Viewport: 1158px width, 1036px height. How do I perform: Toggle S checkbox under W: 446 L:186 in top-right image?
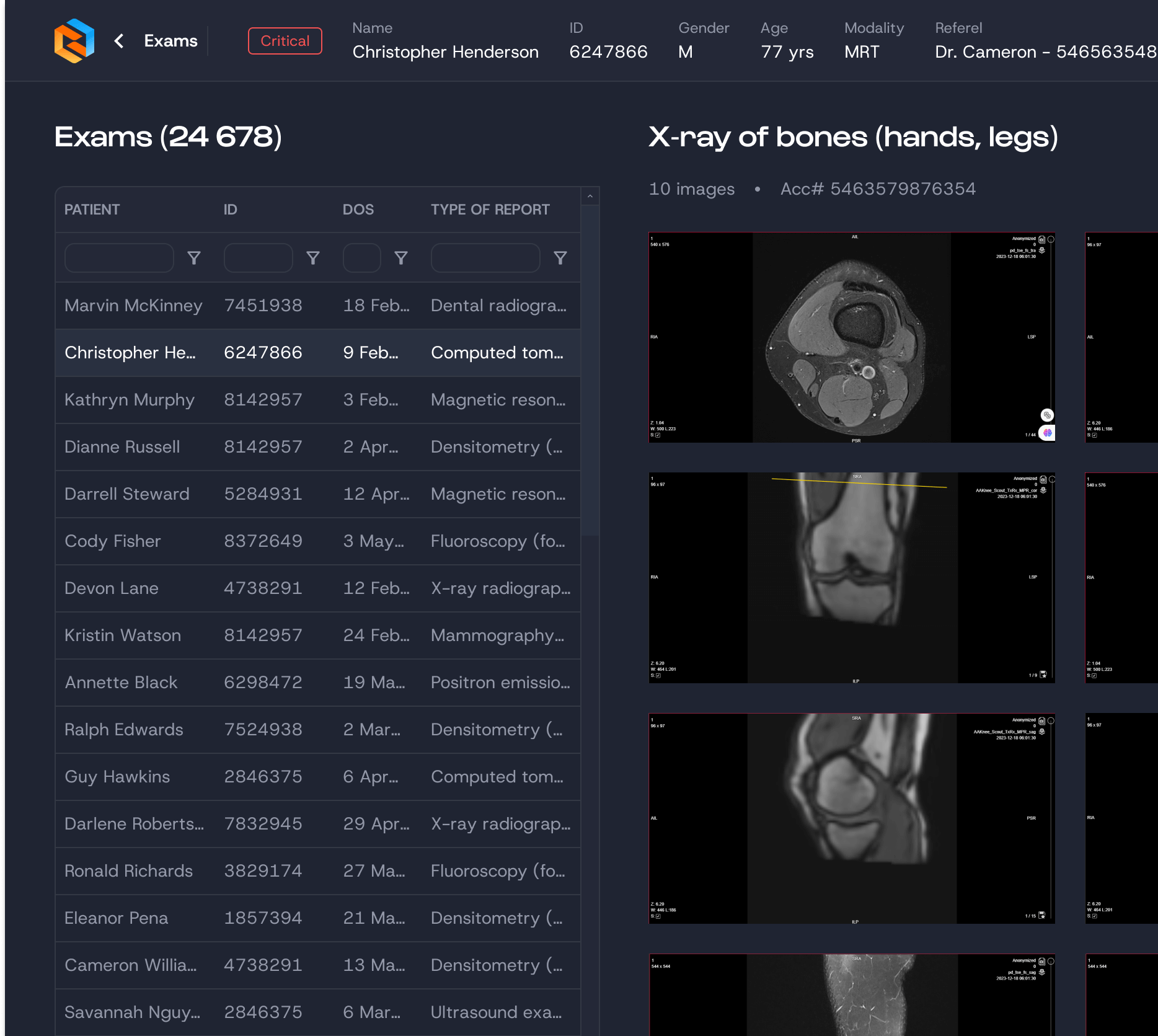point(1095,435)
